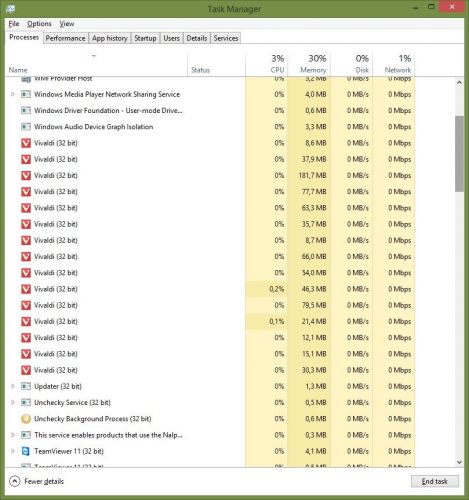Image resolution: width=469 pixels, height=500 pixels.
Task: Expand the Nalp service process group
Action: (13, 435)
